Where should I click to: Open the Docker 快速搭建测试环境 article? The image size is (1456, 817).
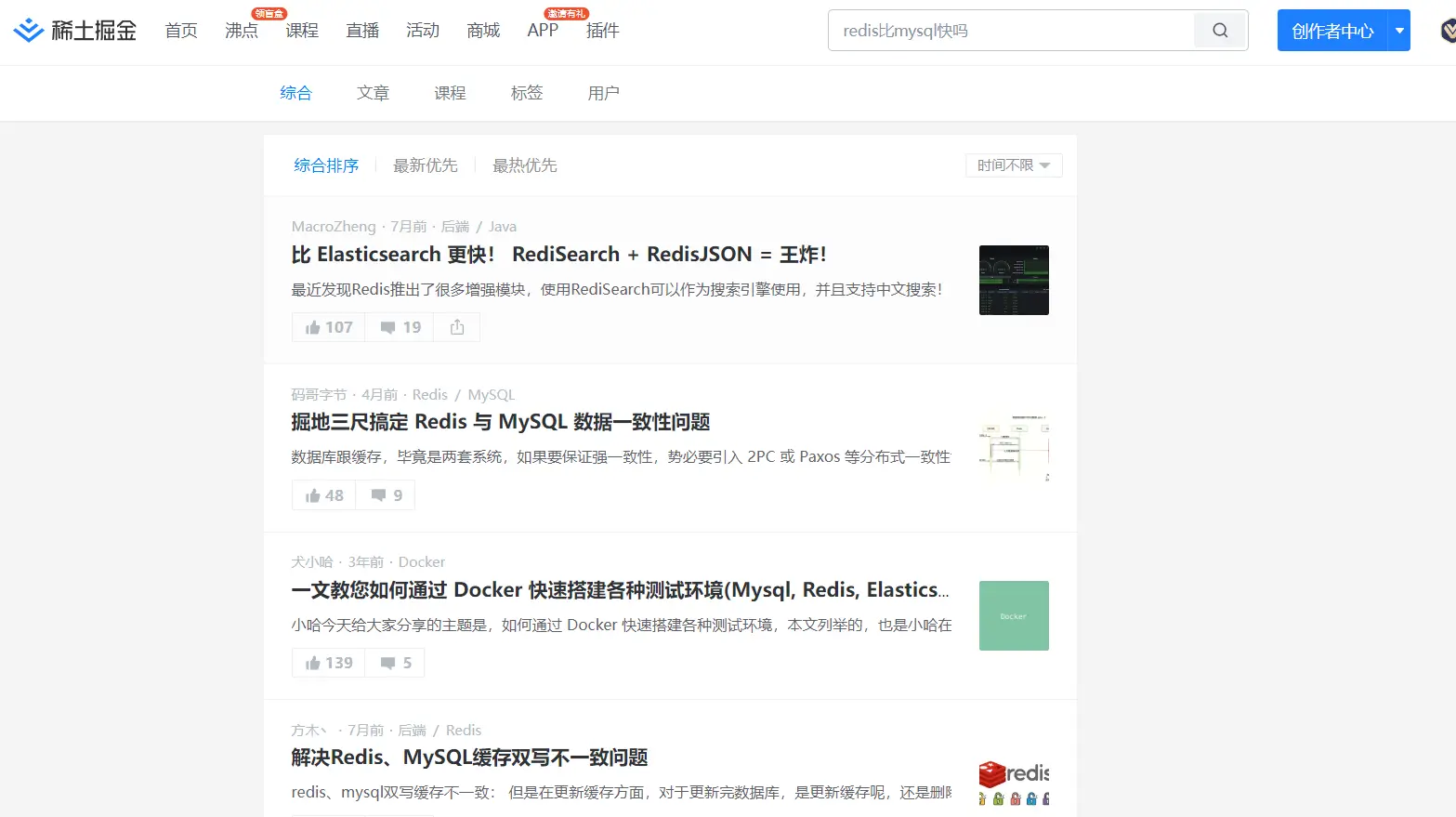(620, 590)
